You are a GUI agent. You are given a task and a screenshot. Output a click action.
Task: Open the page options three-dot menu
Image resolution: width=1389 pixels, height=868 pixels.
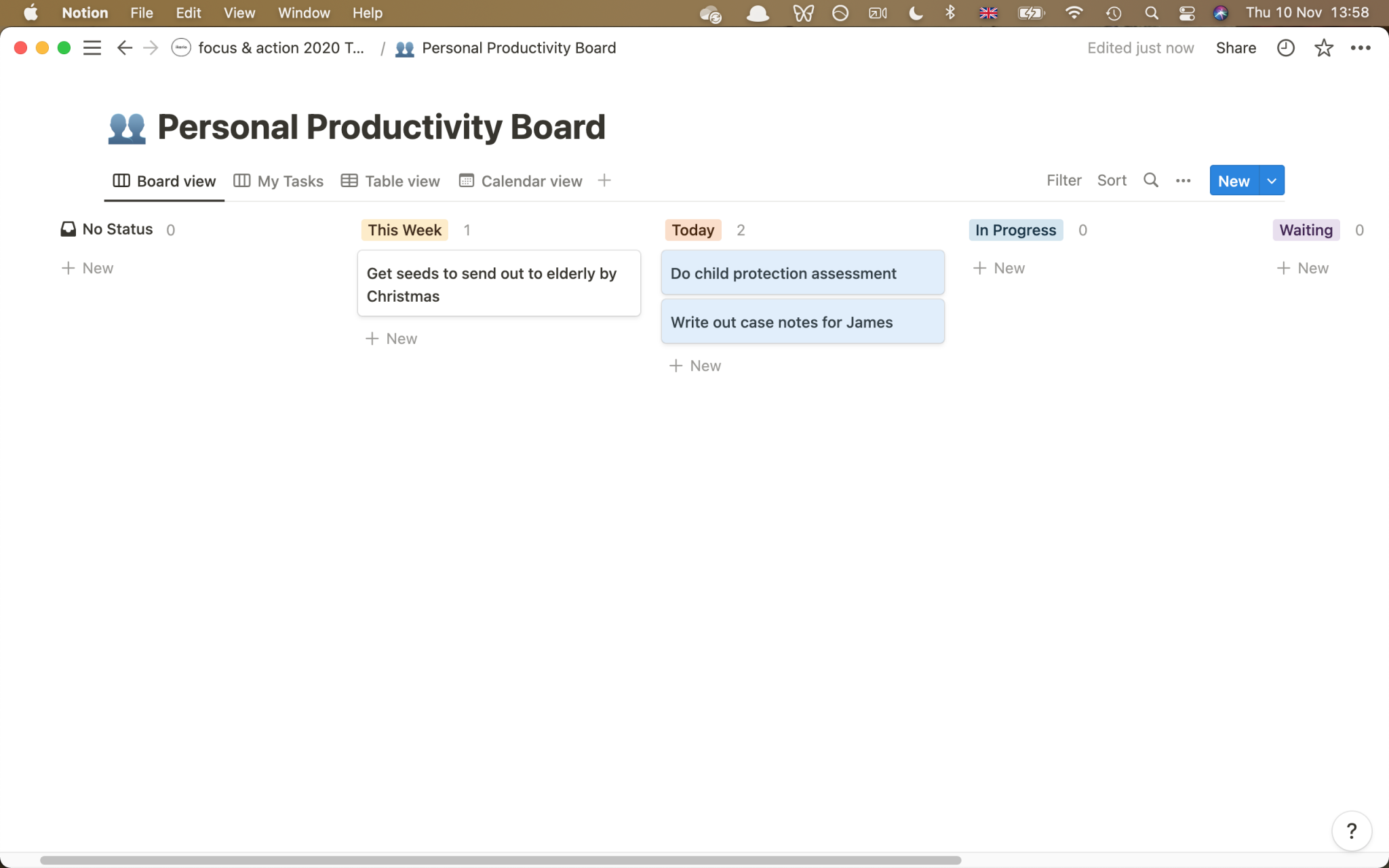tap(1361, 48)
